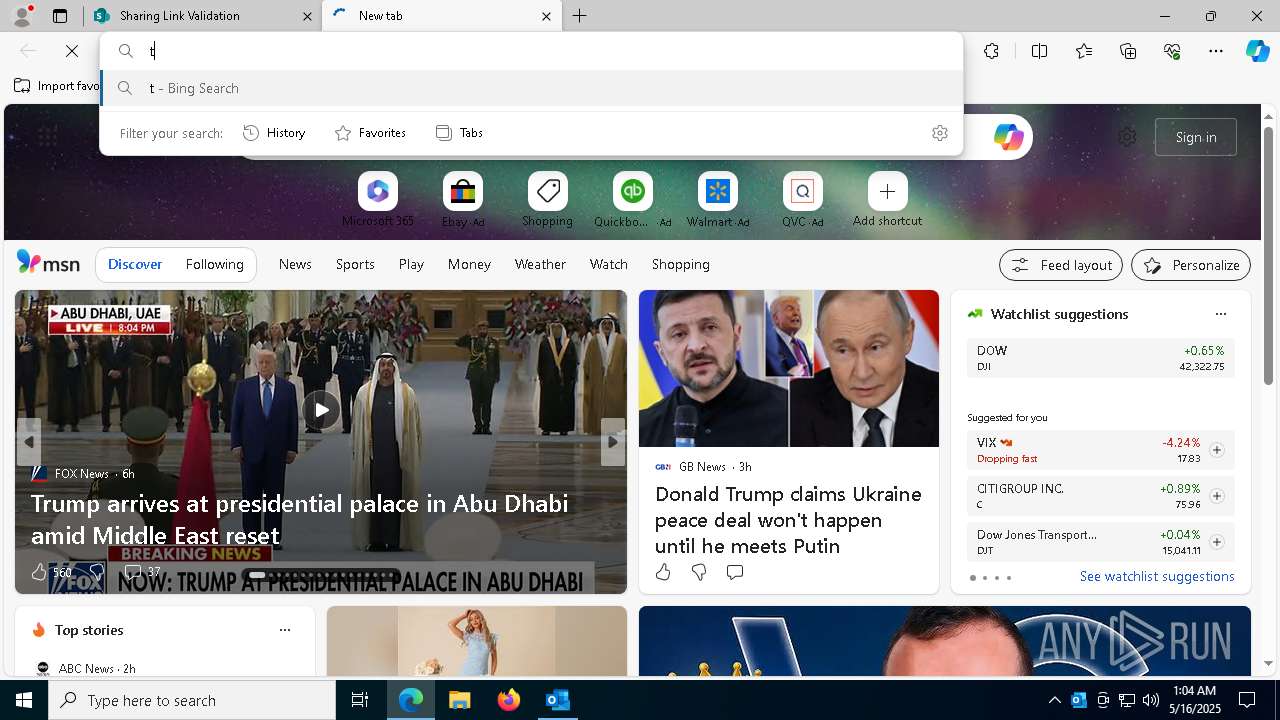Select the Discover feed tab

pyautogui.click(x=135, y=264)
